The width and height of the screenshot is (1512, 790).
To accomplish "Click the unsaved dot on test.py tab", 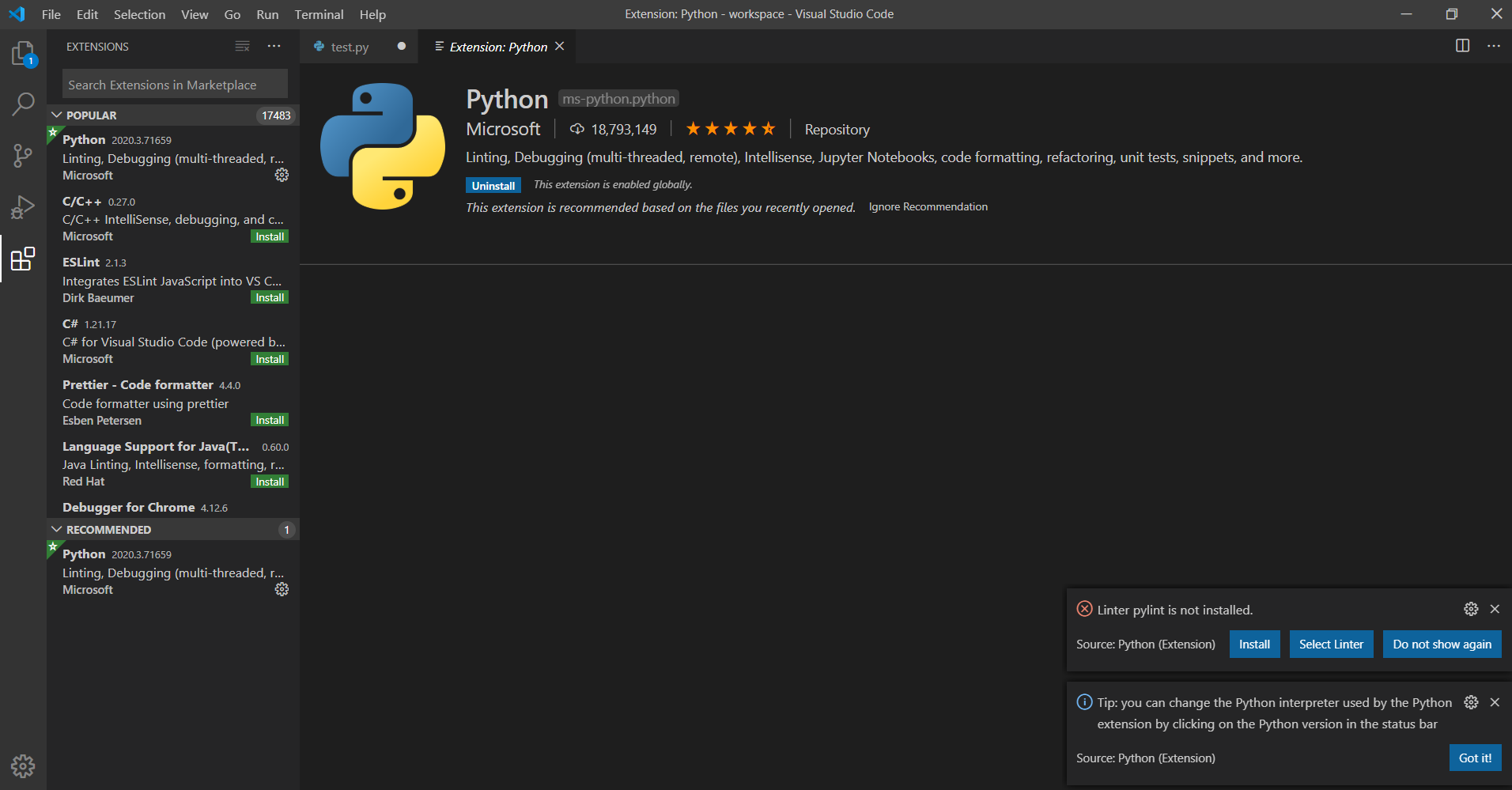I will 402,46.
